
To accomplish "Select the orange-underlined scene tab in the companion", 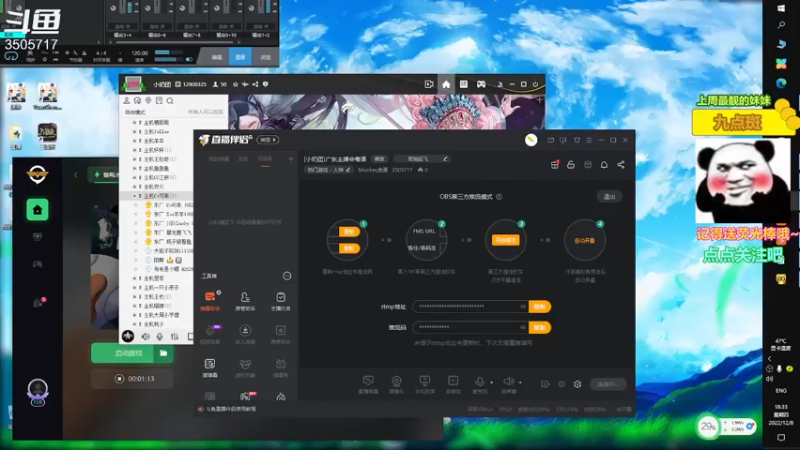I will [265, 159].
